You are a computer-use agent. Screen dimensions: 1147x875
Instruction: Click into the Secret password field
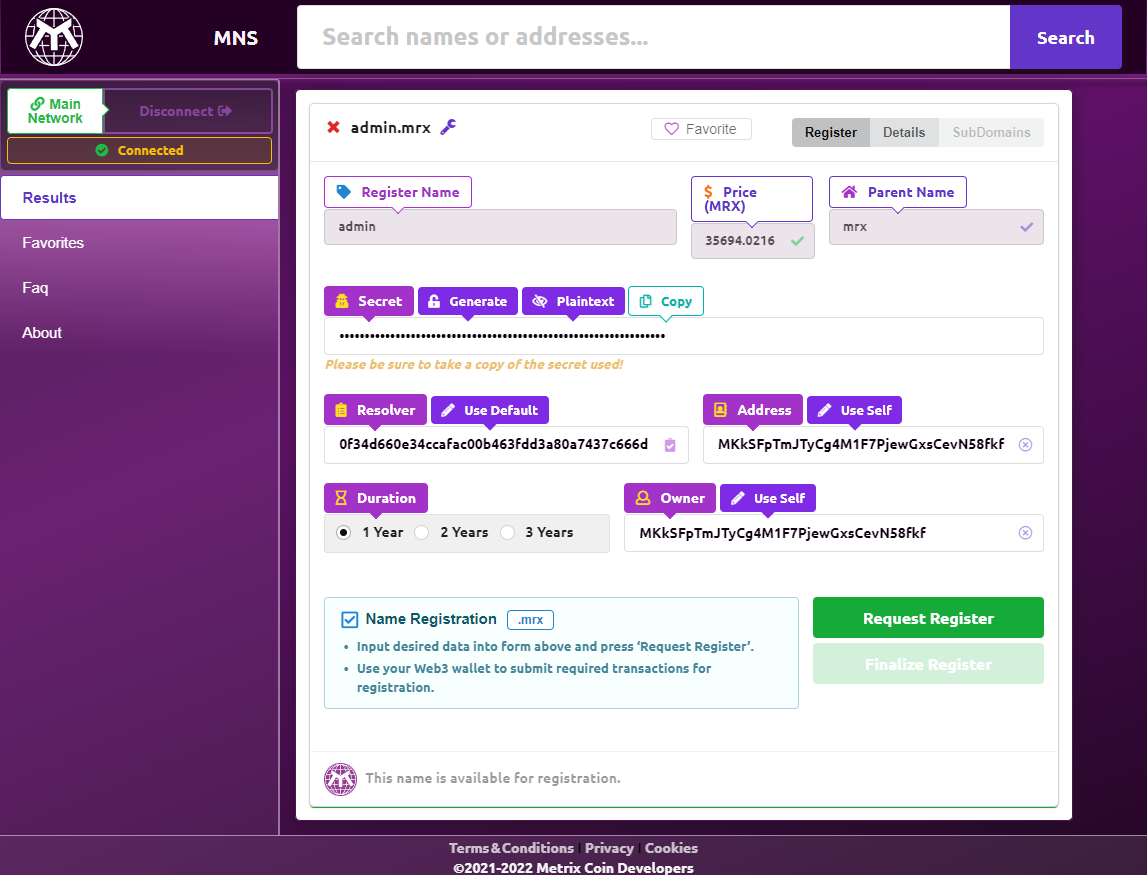(x=684, y=337)
